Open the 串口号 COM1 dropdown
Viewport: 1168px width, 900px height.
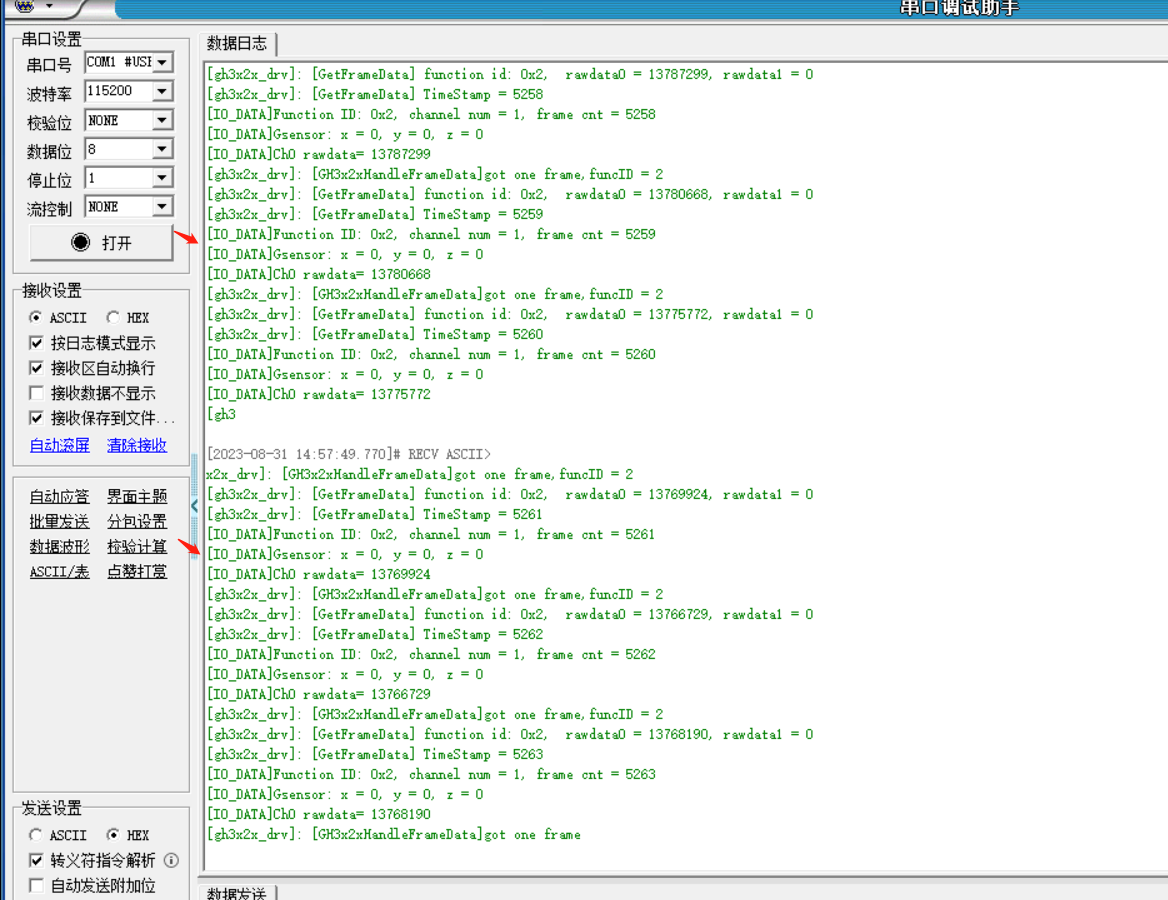[162, 62]
